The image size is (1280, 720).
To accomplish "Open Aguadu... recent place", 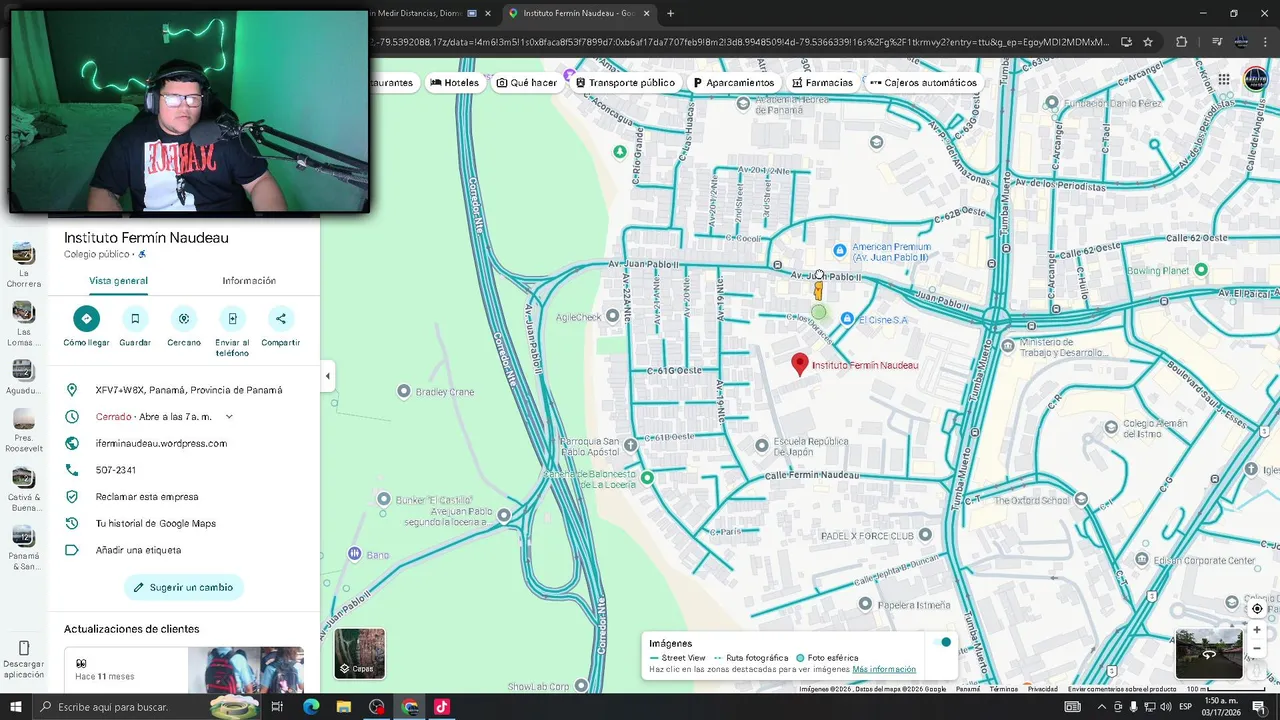I will 23,377.
